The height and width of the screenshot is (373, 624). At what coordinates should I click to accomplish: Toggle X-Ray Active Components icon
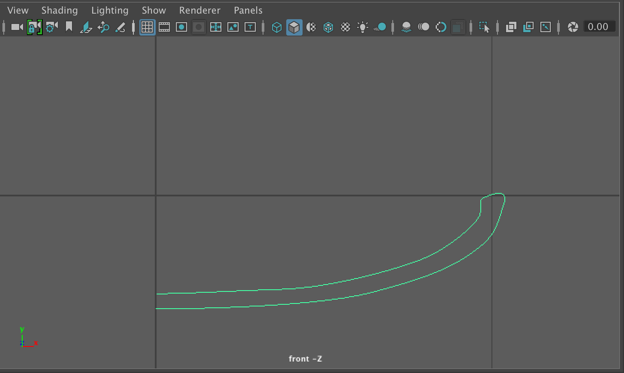tap(528, 27)
